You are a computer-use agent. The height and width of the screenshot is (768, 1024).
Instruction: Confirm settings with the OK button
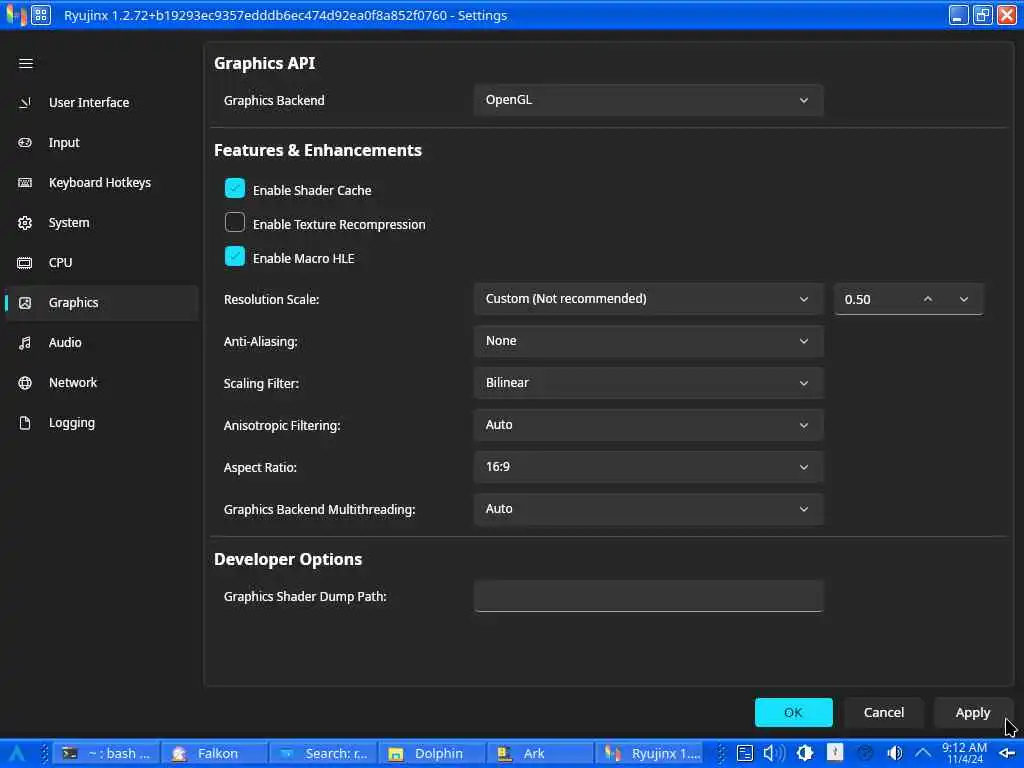click(793, 712)
